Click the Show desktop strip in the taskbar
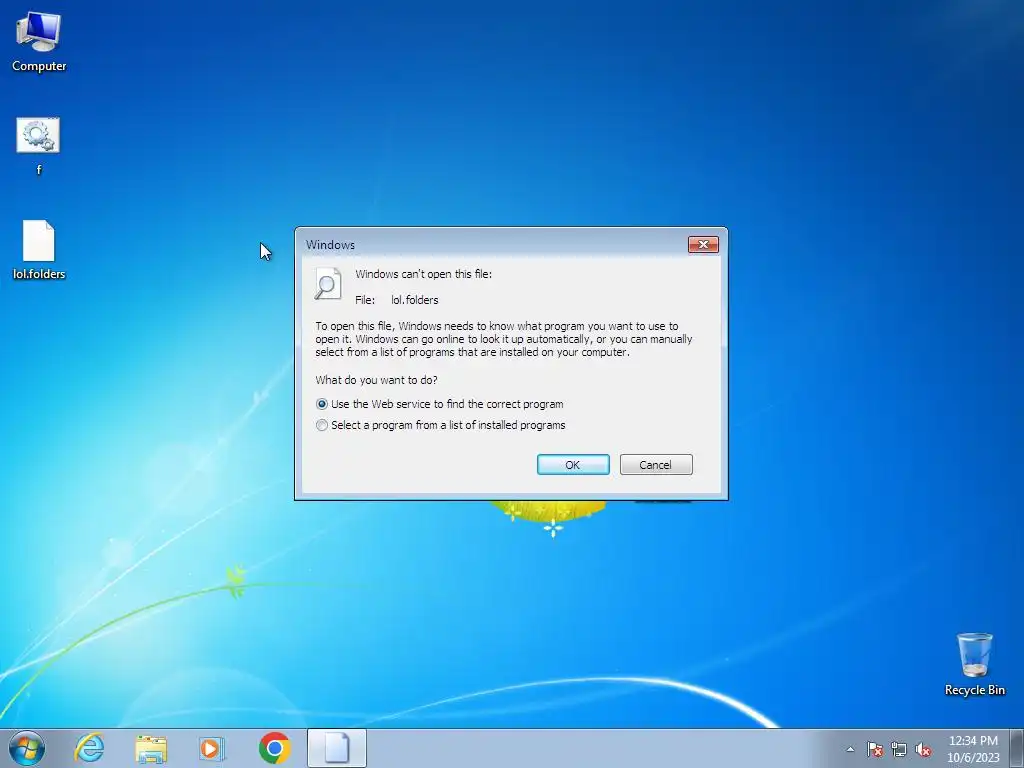 pyautogui.click(x=1016, y=748)
